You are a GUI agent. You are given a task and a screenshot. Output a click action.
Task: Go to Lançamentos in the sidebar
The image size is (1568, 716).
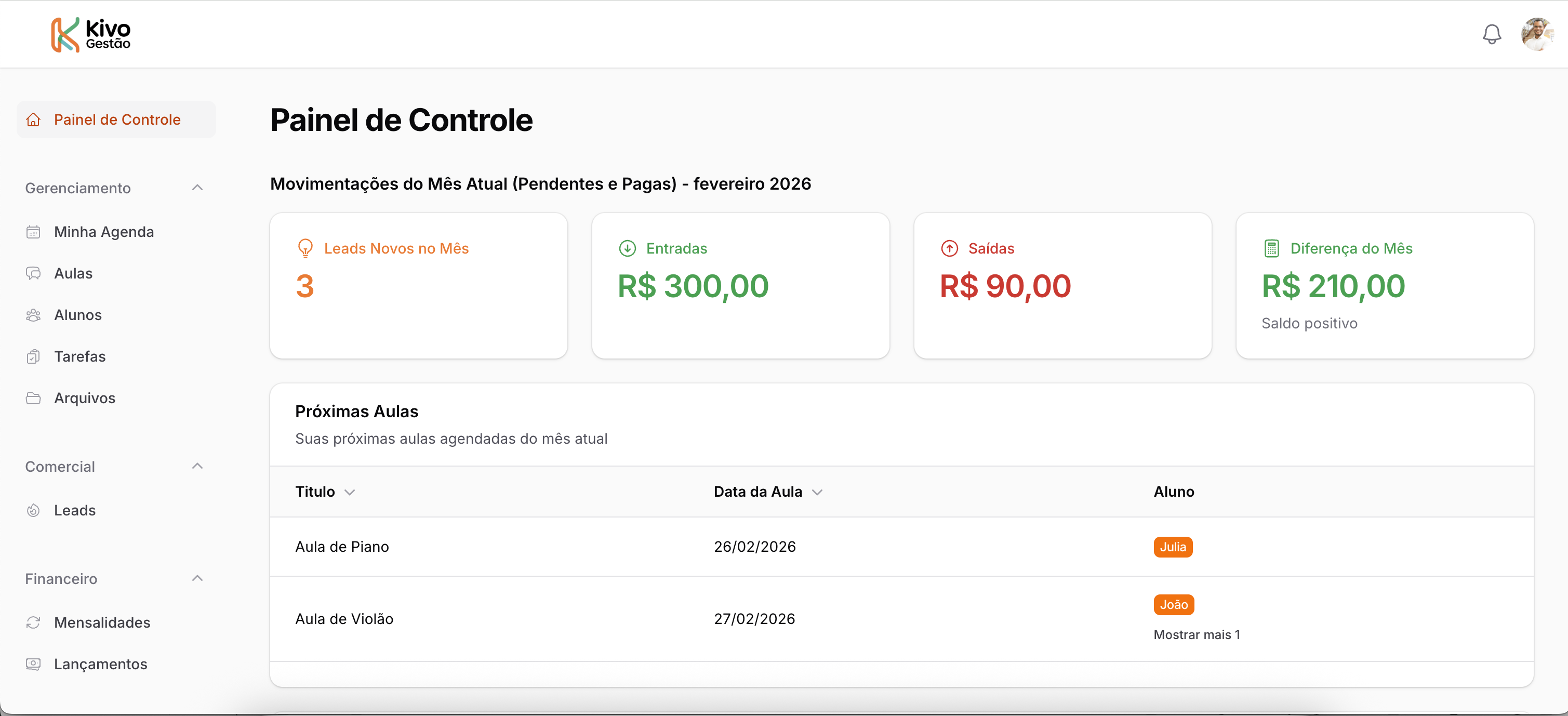(100, 664)
